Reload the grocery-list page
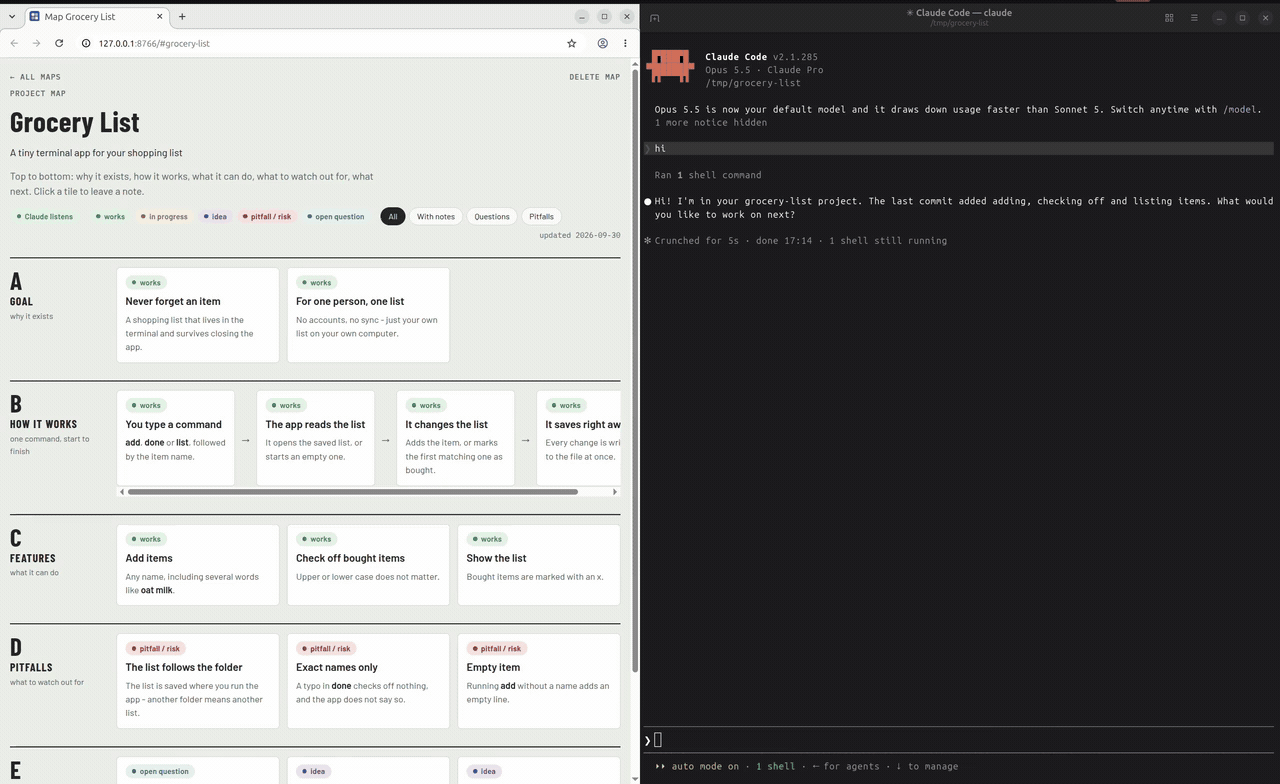This screenshot has width=1280, height=784. pyautogui.click(x=59, y=43)
